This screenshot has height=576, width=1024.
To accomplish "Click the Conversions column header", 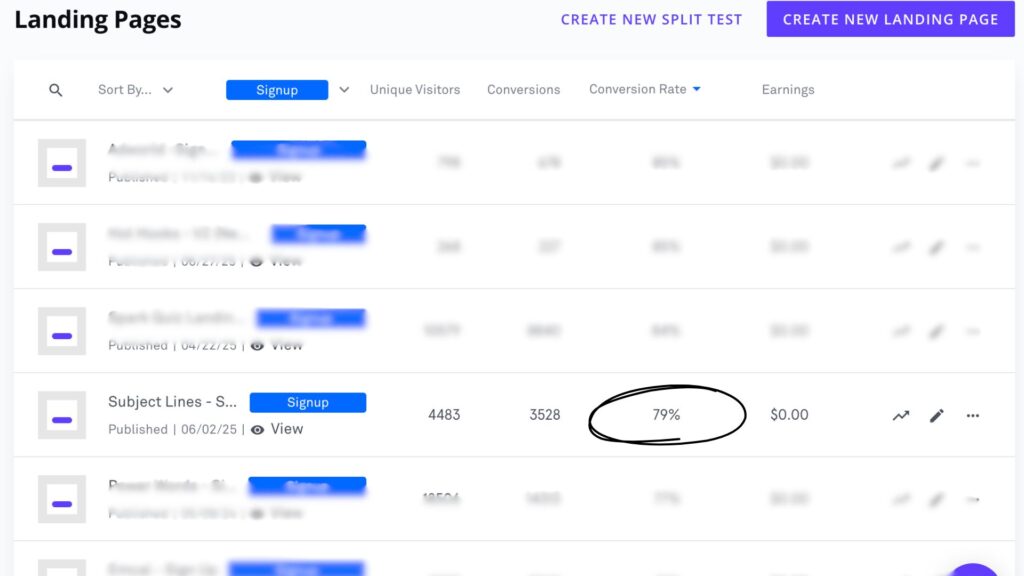I will tap(523, 90).
